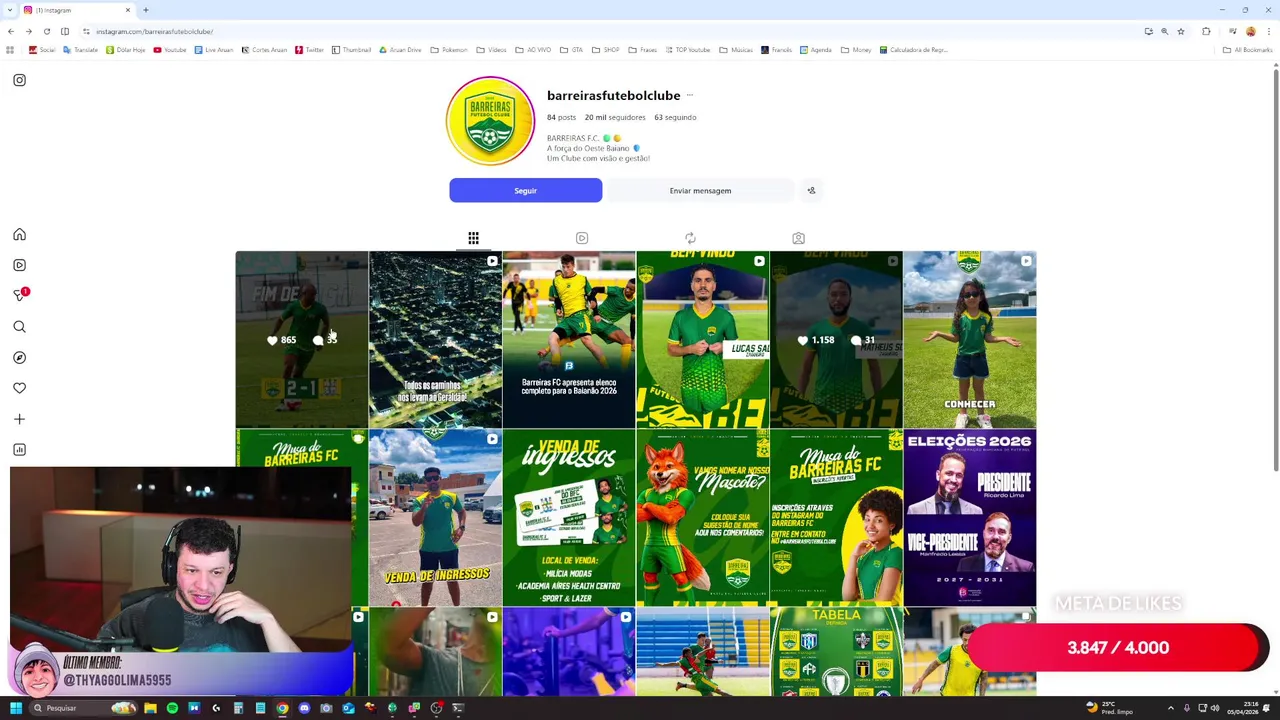Expand the Músicas bookmarks folder
Screen dimensions: 1280x720
736,49
